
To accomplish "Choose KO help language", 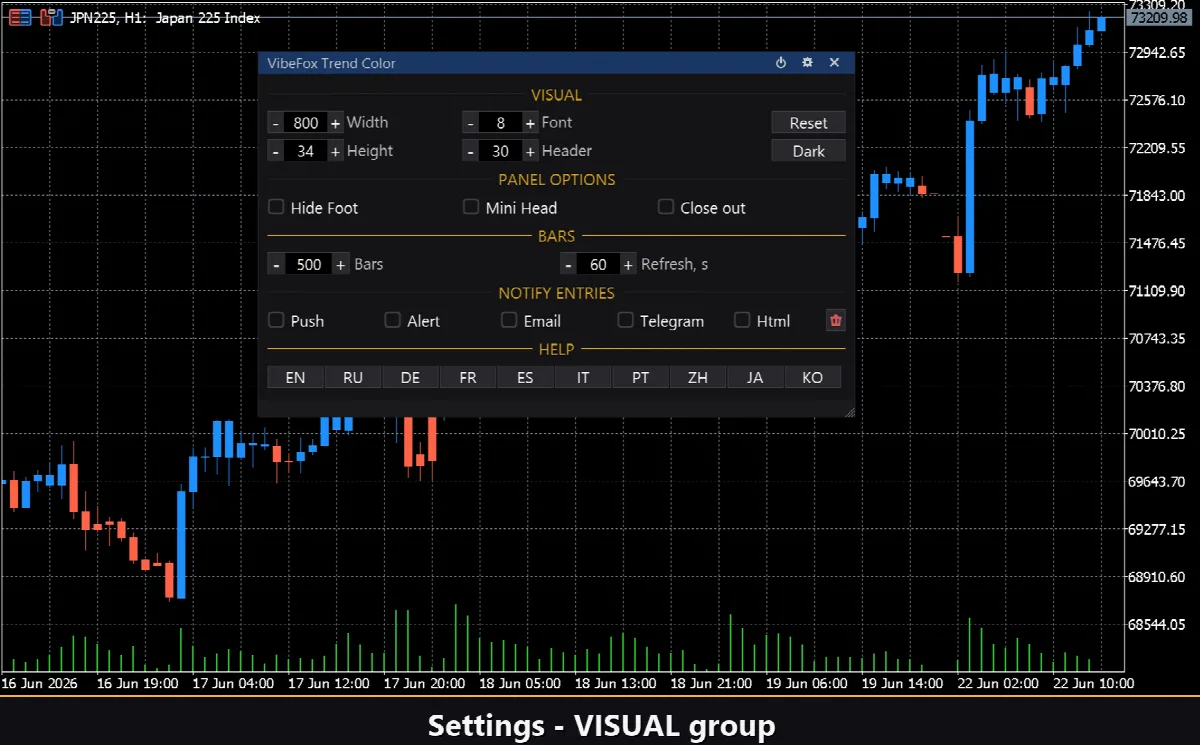I will (813, 378).
